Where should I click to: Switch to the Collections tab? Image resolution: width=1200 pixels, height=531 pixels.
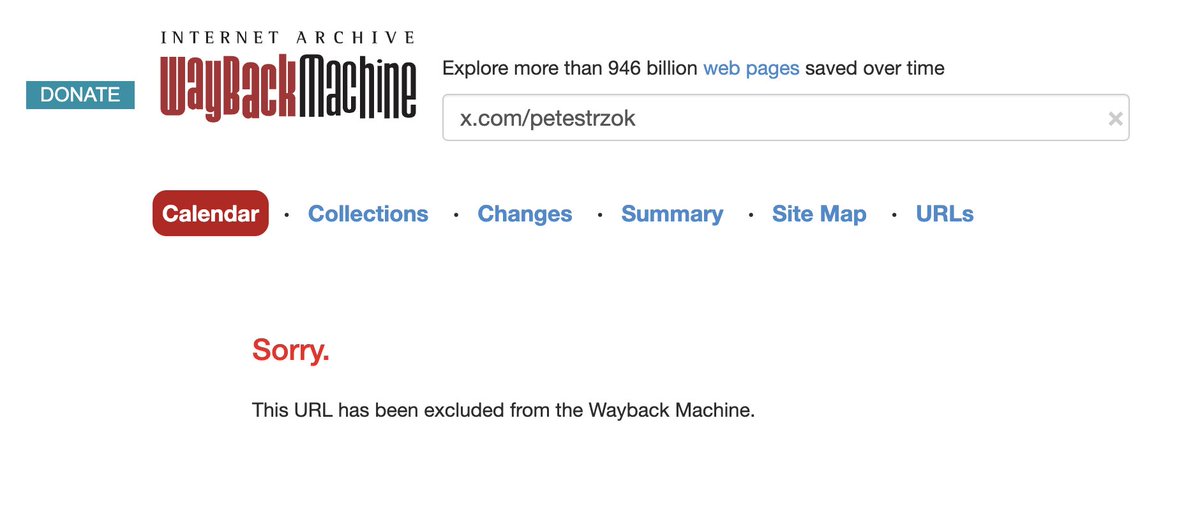(368, 214)
